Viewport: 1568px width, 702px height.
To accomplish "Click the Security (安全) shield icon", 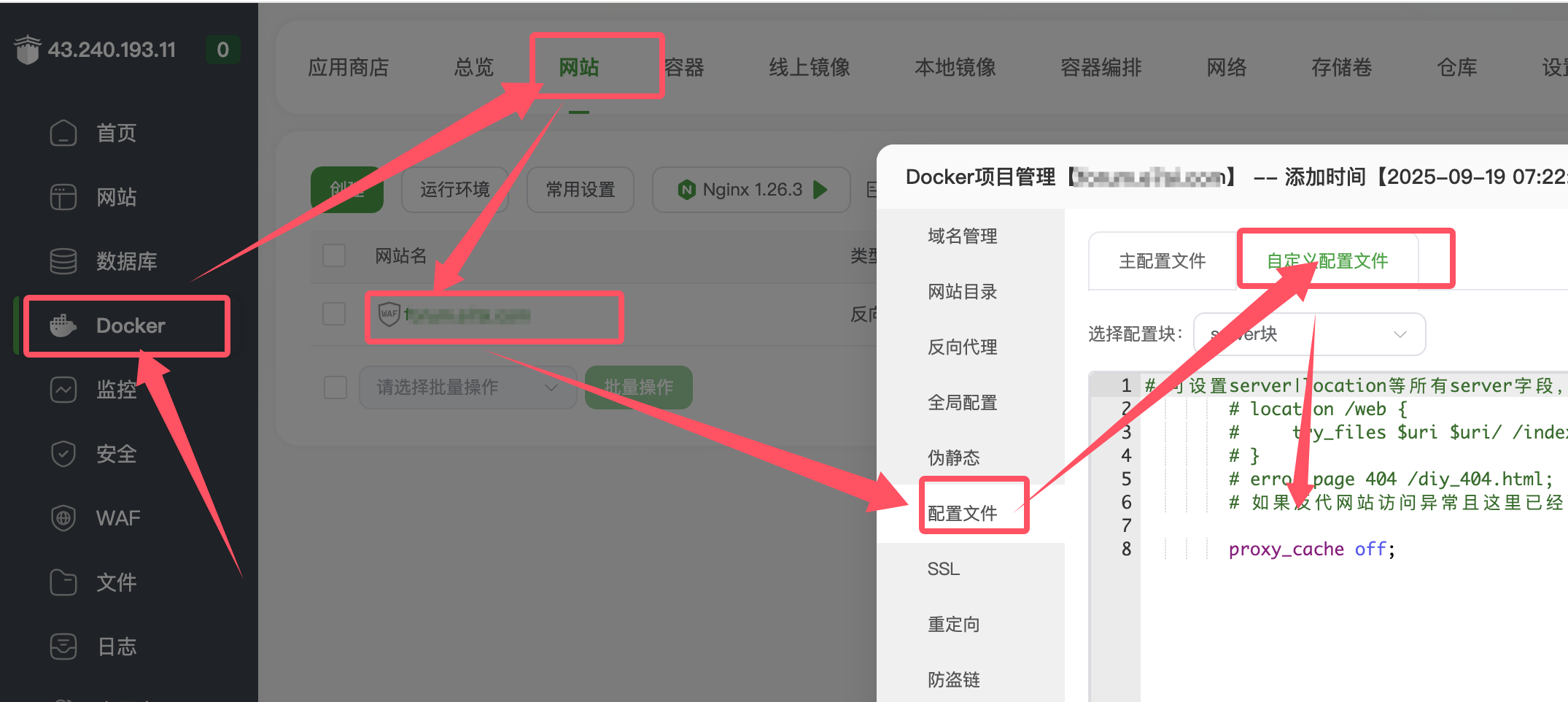I will pos(63,454).
